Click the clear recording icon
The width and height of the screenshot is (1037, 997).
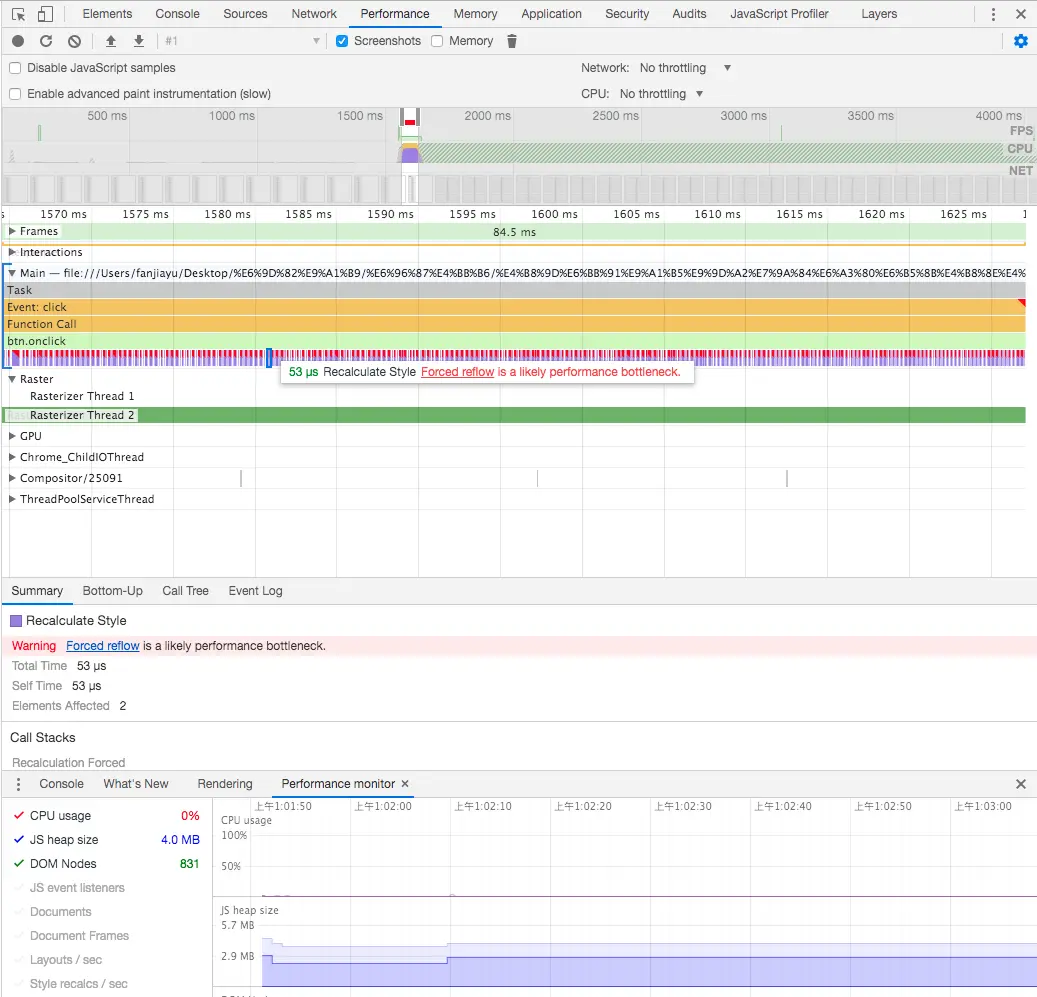point(74,41)
